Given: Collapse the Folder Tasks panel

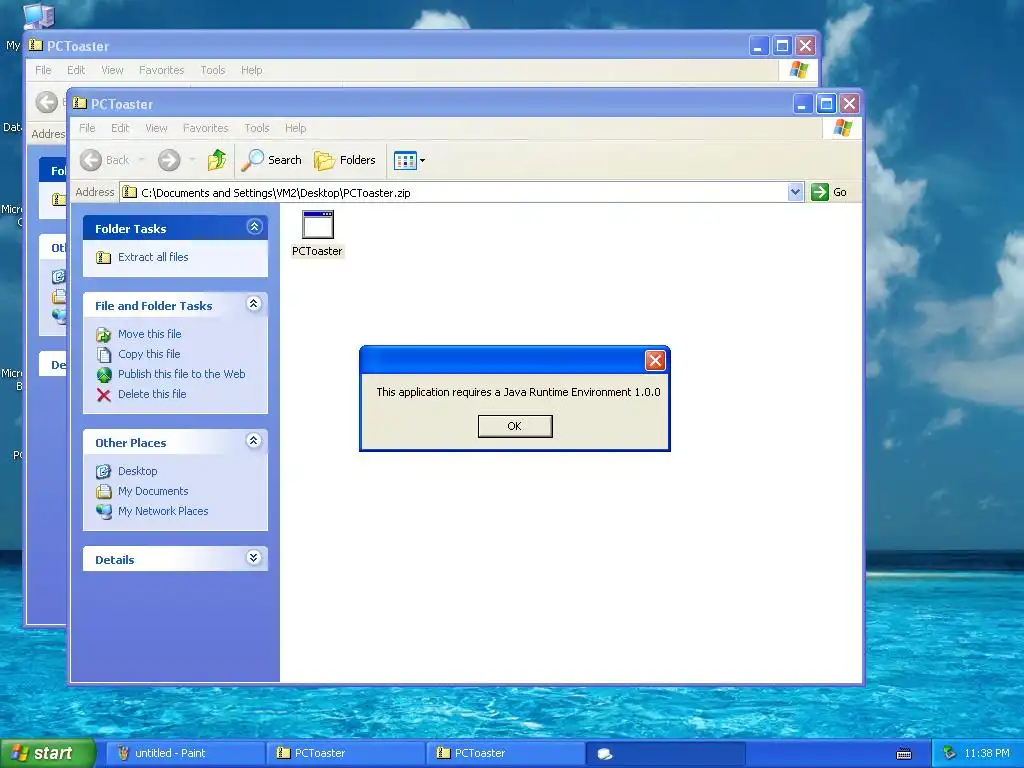Looking at the screenshot, I should coord(254,227).
